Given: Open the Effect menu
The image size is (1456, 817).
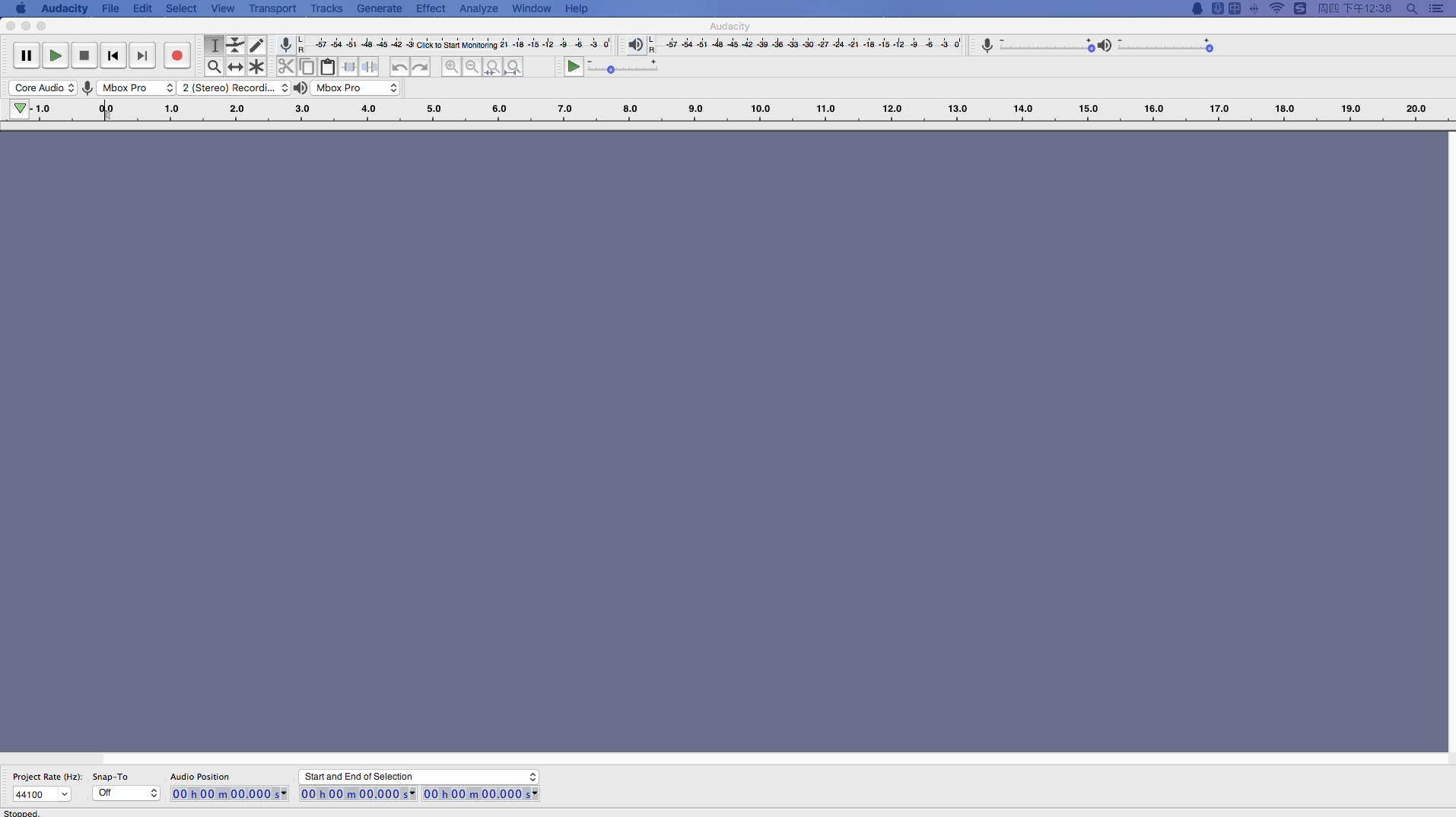Looking at the screenshot, I should (x=431, y=8).
